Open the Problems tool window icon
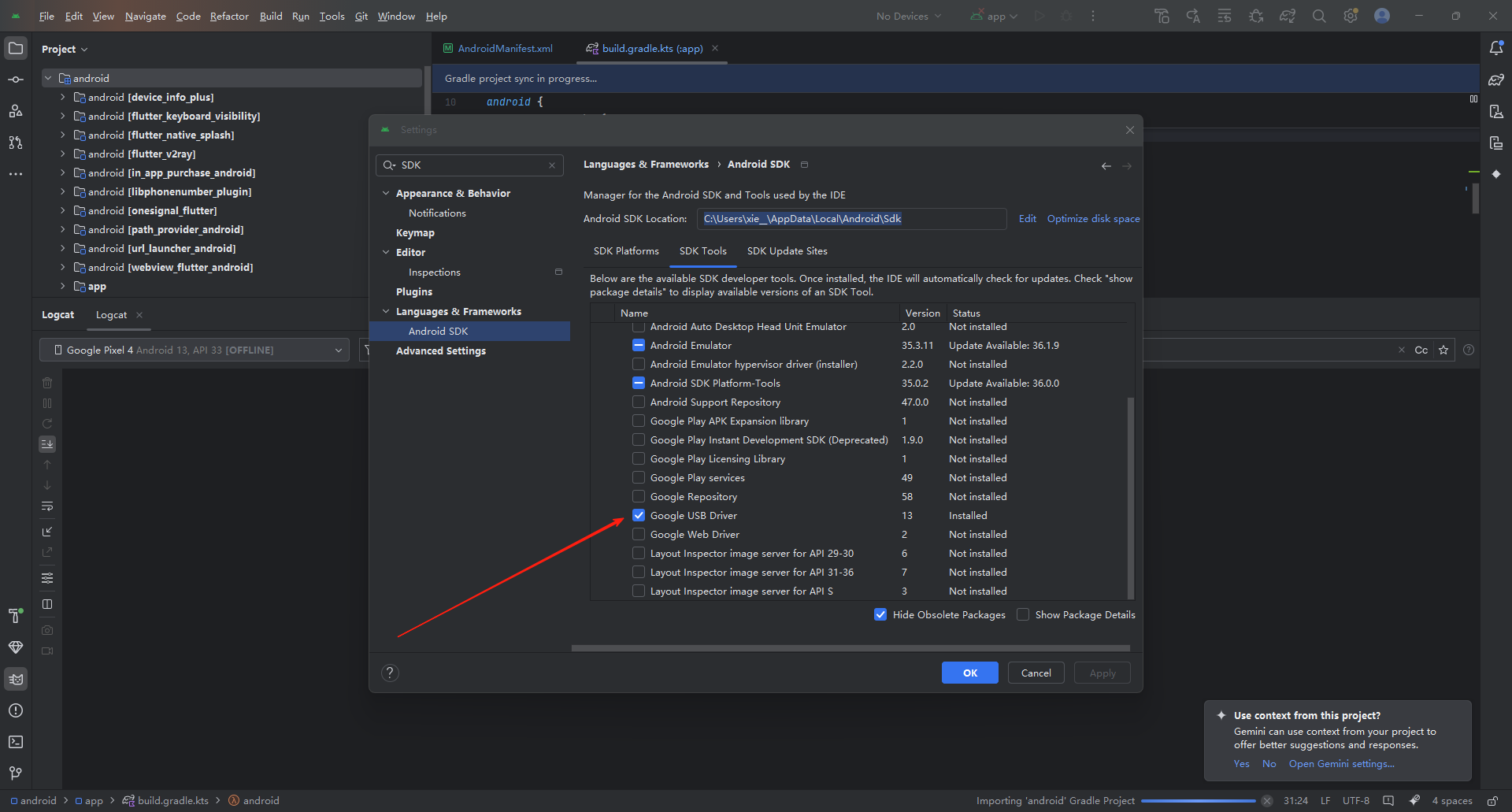The height and width of the screenshot is (812, 1512). 16,710
